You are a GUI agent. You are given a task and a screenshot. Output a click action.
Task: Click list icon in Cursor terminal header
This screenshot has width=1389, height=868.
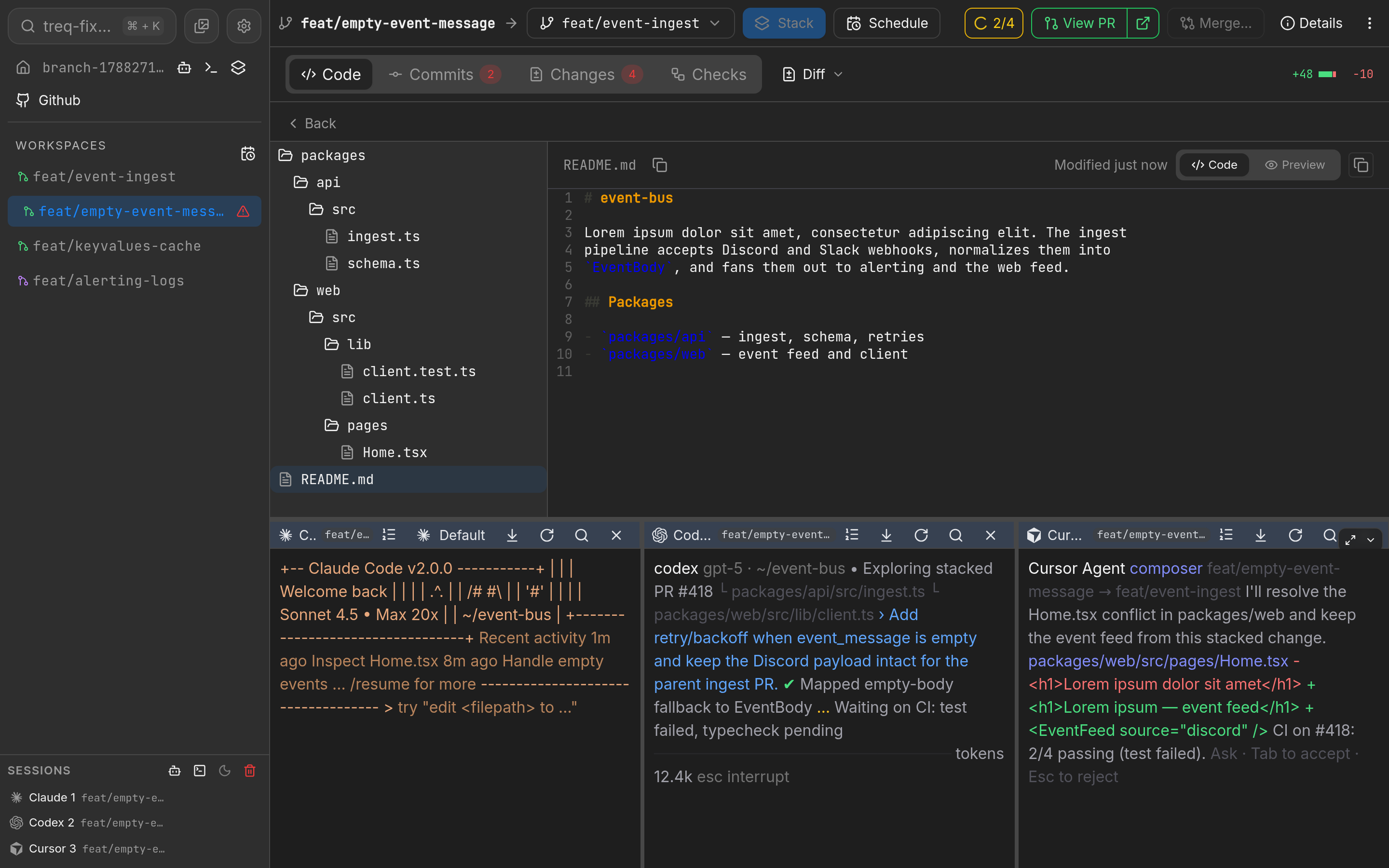tap(1226, 535)
